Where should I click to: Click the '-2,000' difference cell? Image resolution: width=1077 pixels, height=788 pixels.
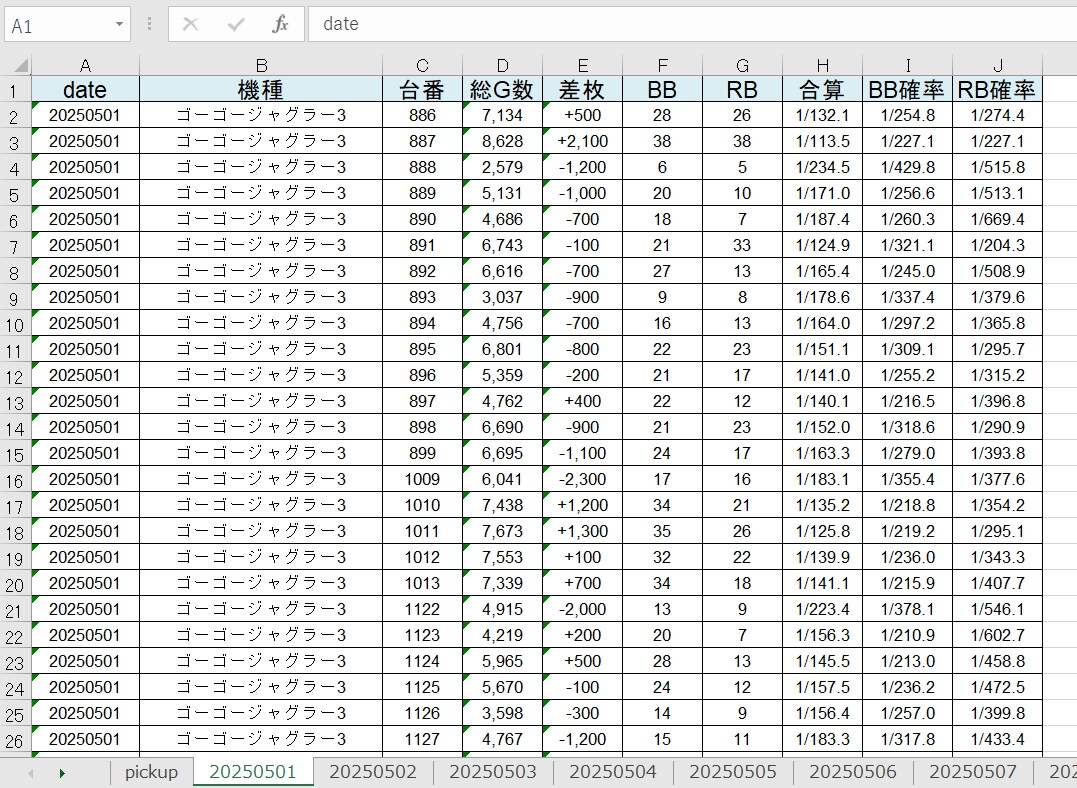[x=582, y=609]
